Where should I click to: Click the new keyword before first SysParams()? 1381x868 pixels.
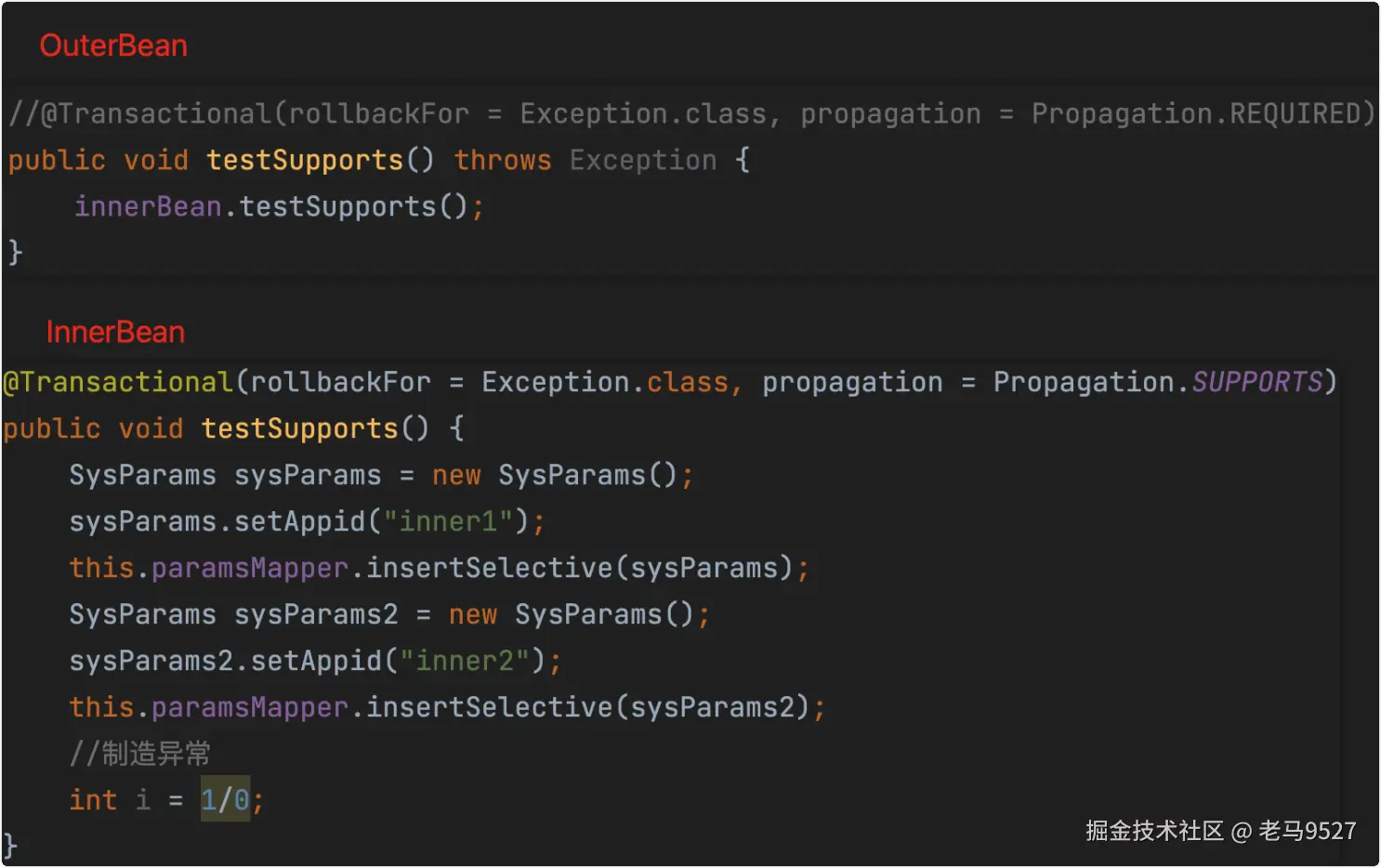pyautogui.click(x=456, y=475)
